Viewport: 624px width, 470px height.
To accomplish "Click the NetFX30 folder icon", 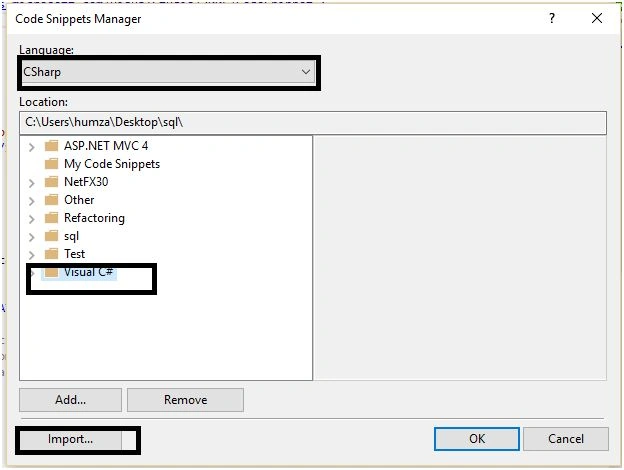I will tap(51, 182).
